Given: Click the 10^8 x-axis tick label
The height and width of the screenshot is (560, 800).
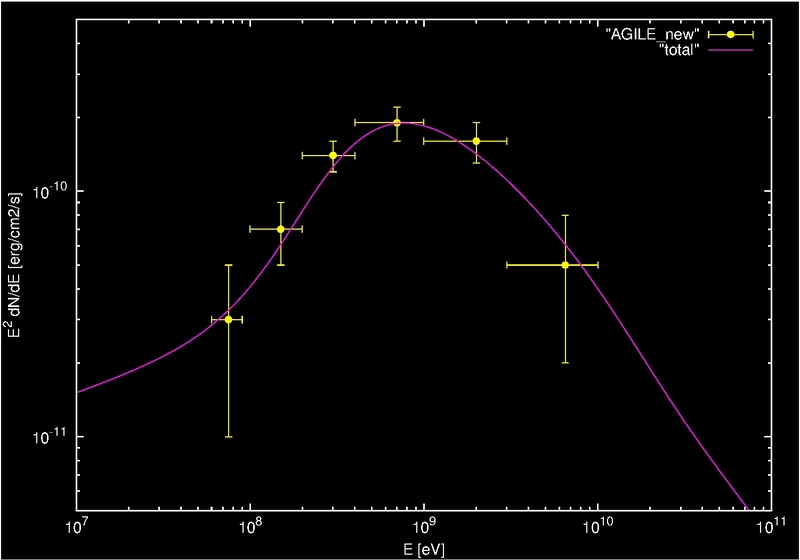Looking at the screenshot, I should click(250, 527).
